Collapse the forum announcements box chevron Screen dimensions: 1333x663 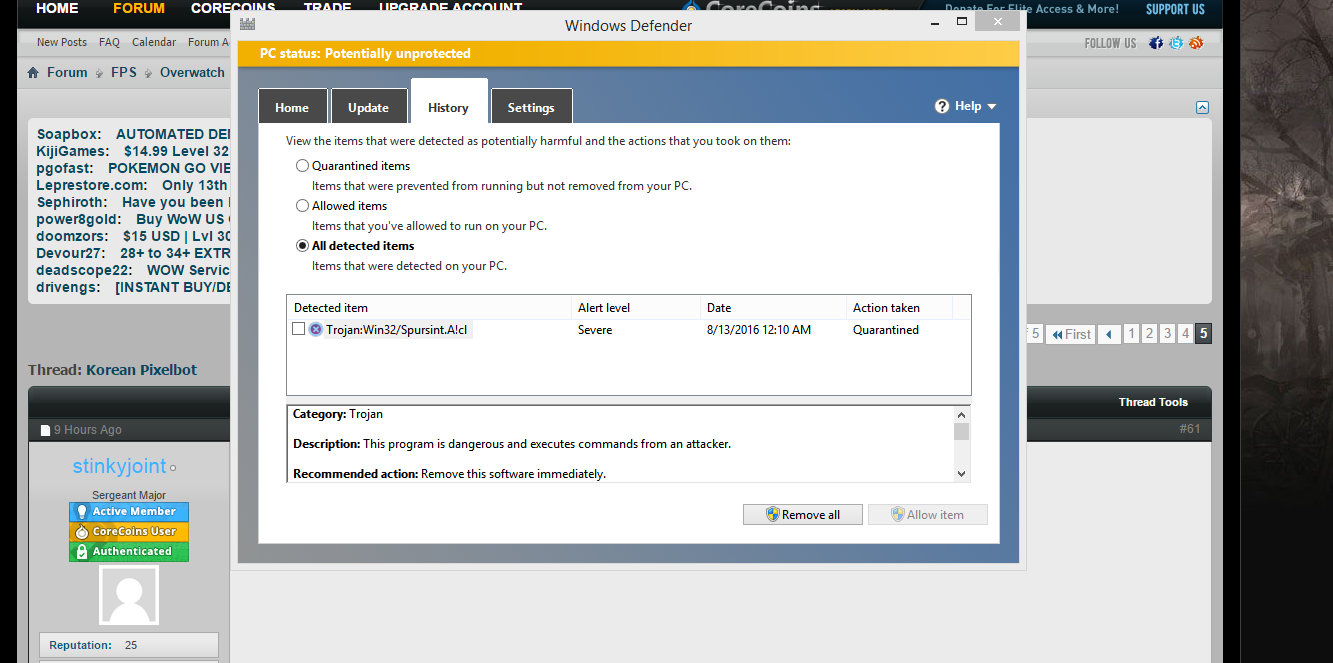tap(1202, 107)
